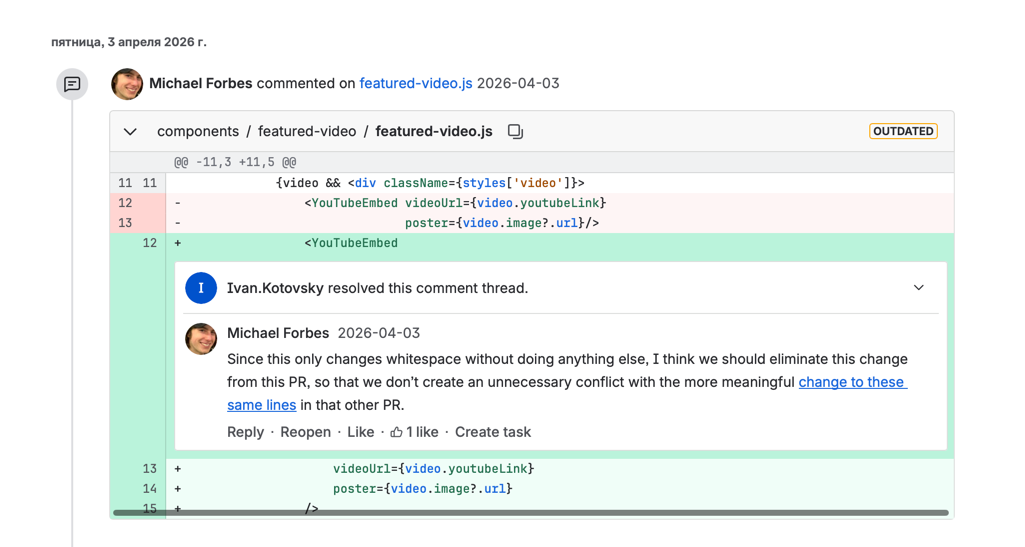
Task: Collapse the resolved comment thread
Action: pyautogui.click(x=918, y=288)
